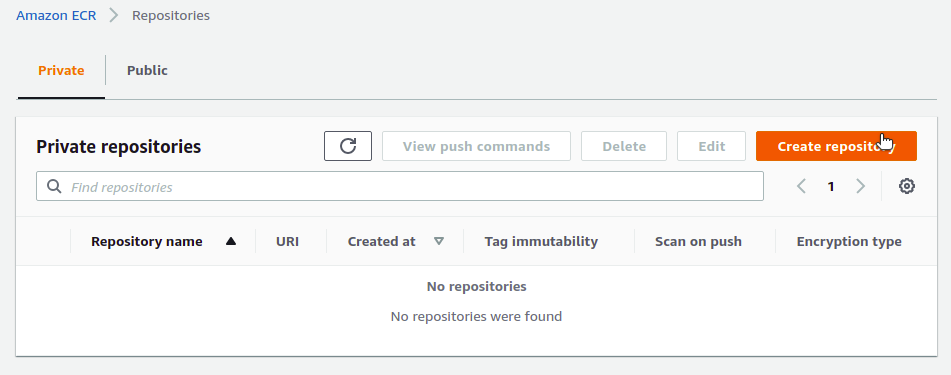Click the Created at sort triangle
Screen dimensions: 951x375
pos(439,241)
